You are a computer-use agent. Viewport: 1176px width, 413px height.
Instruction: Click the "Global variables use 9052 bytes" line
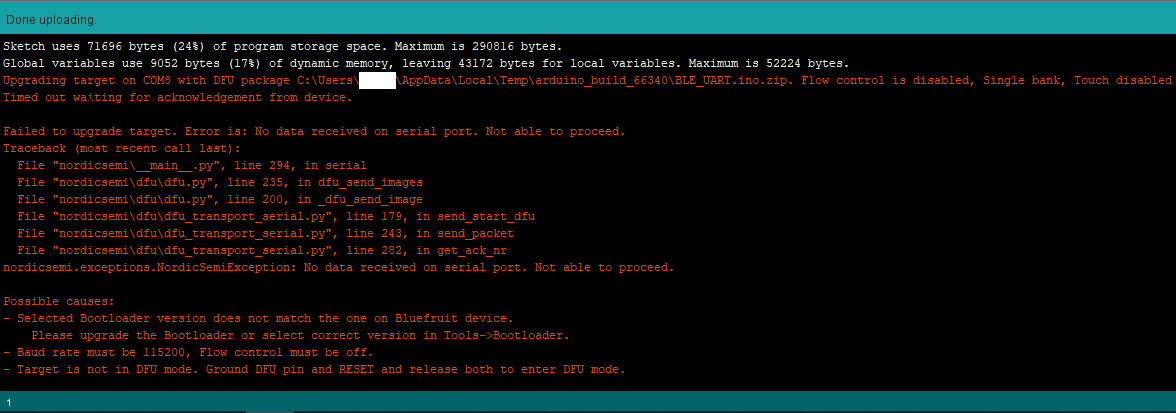(426, 63)
